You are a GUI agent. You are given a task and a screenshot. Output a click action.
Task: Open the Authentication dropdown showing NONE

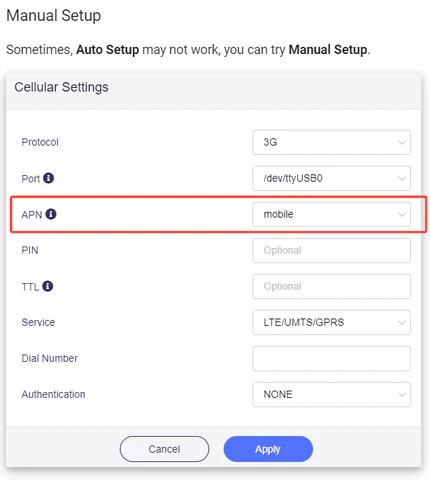pyautogui.click(x=331, y=394)
